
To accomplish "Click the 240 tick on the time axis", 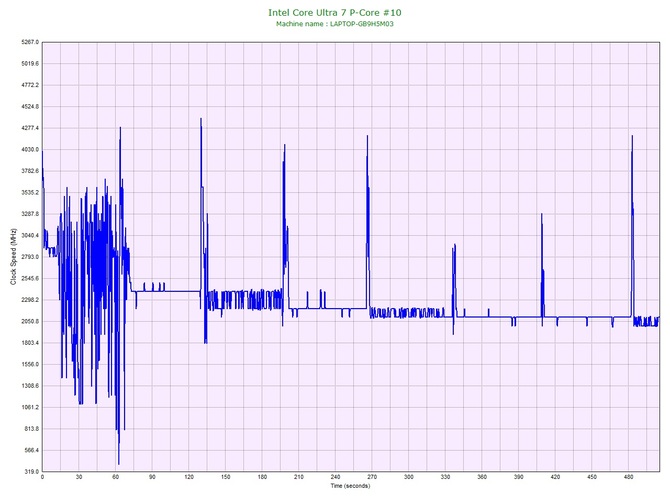I will click(x=335, y=477).
